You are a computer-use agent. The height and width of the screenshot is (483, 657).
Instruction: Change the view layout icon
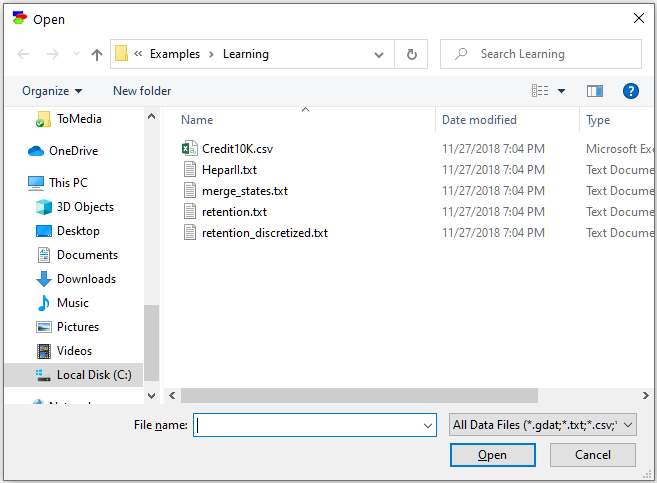click(540, 90)
